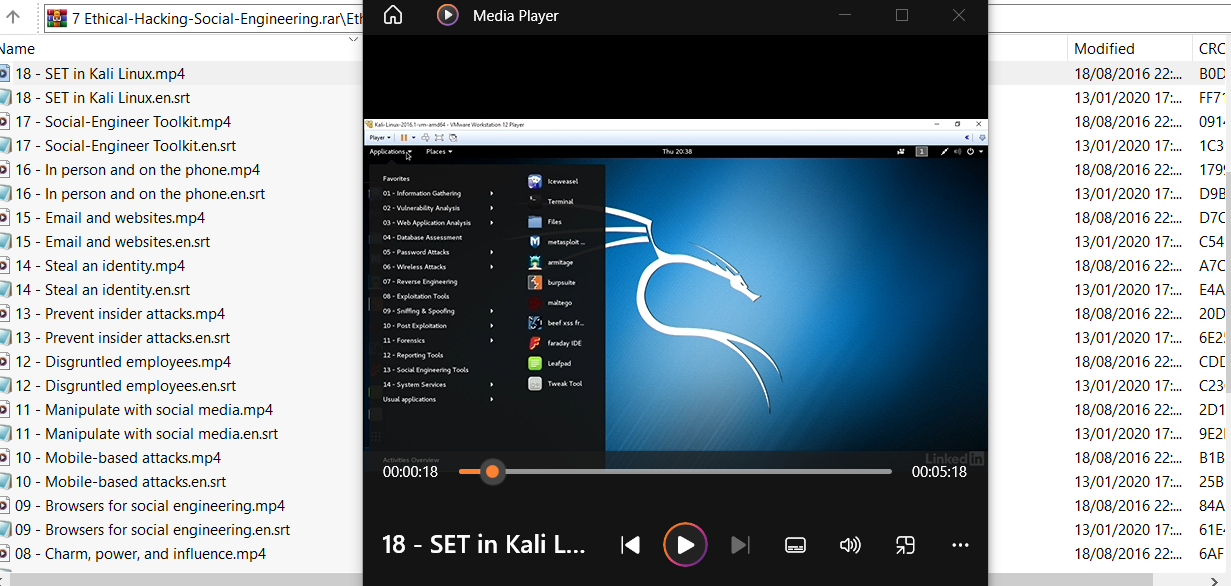Click the Terminal icon in video
This screenshot has height=586, width=1231.
click(535, 201)
